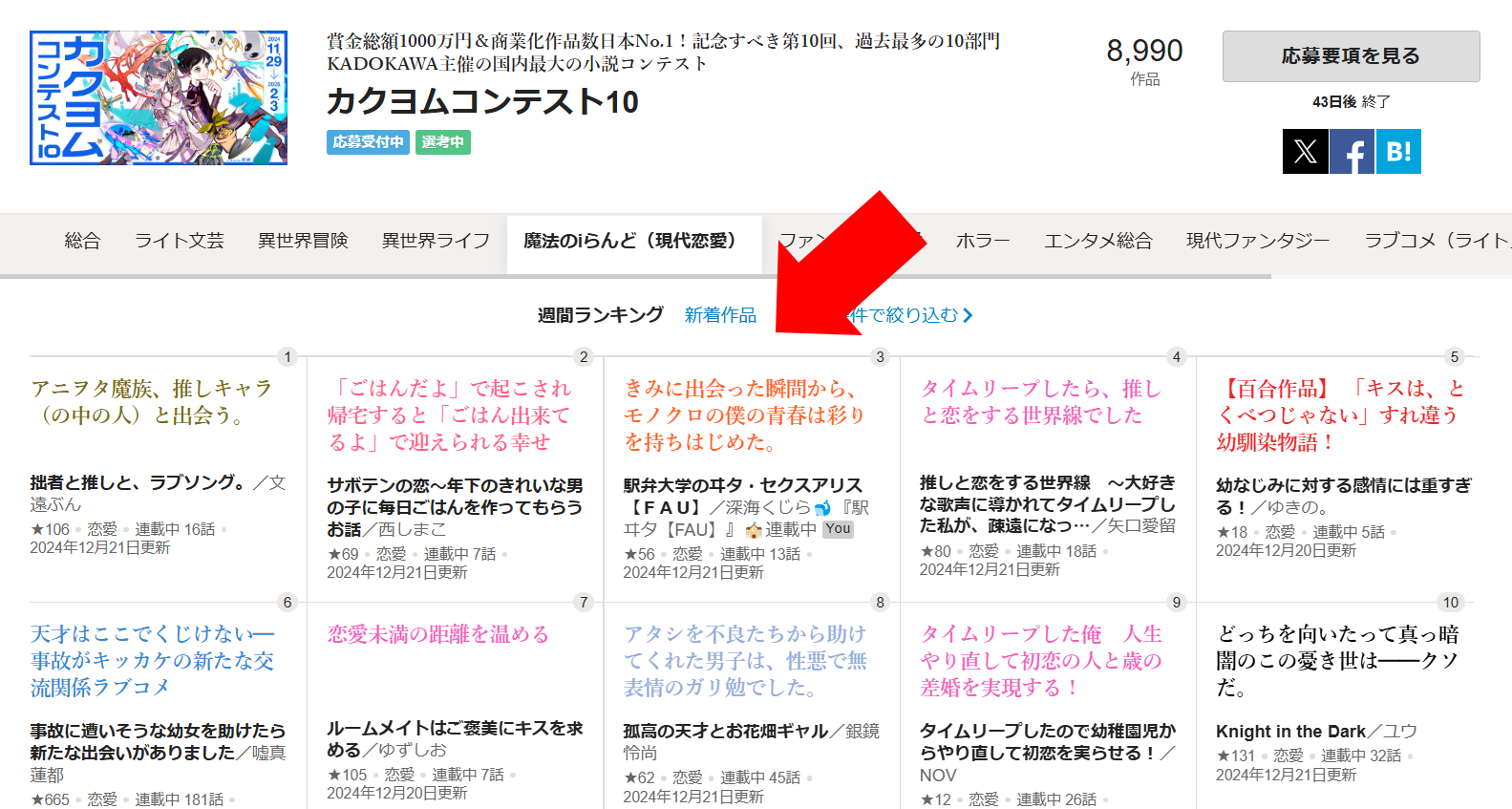Show 新着作品 listing
This screenshot has width=1512, height=809.
(720, 315)
